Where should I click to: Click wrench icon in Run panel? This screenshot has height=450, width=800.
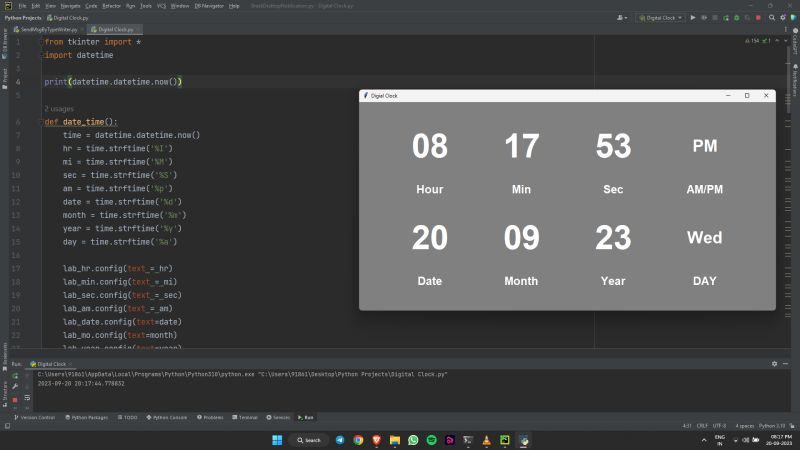click(15, 387)
